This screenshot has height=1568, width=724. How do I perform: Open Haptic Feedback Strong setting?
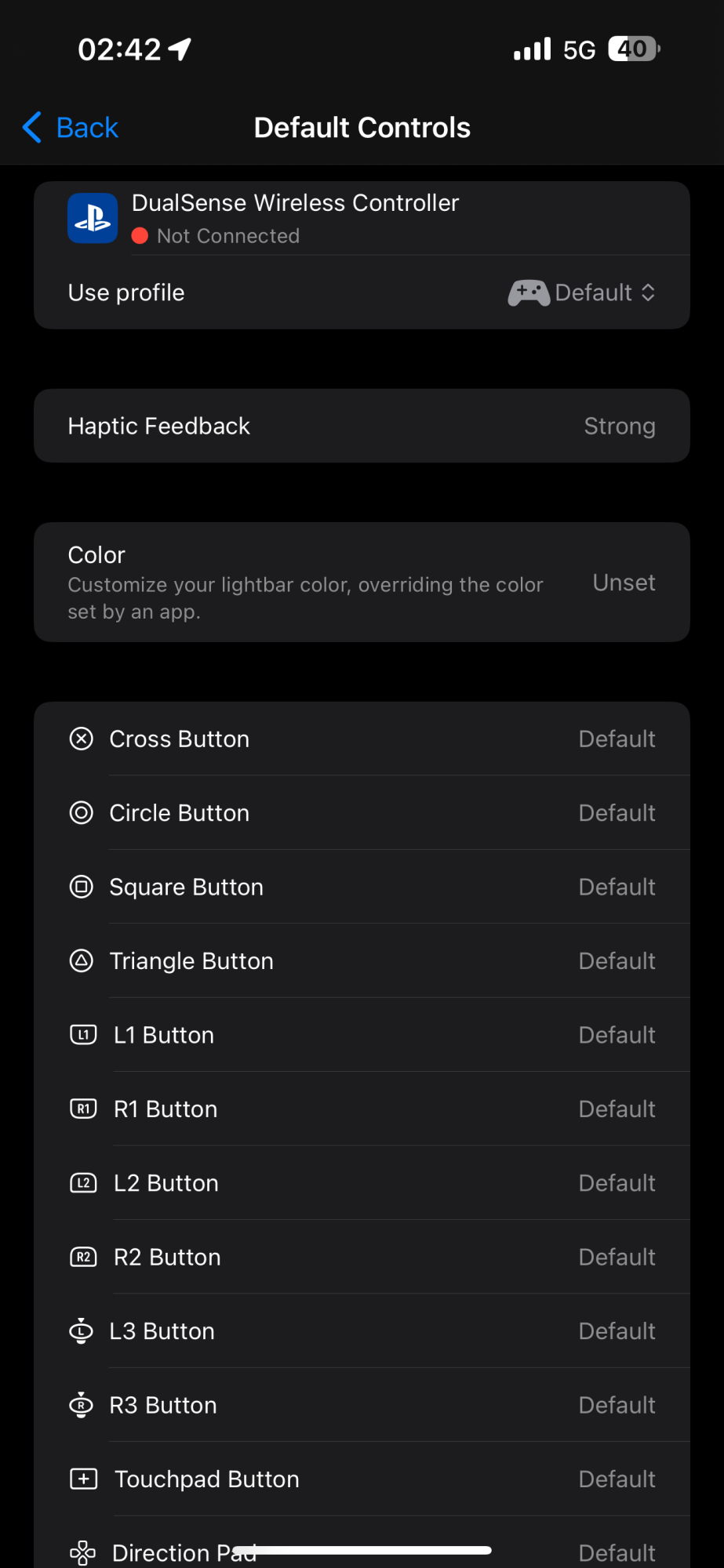click(x=362, y=426)
